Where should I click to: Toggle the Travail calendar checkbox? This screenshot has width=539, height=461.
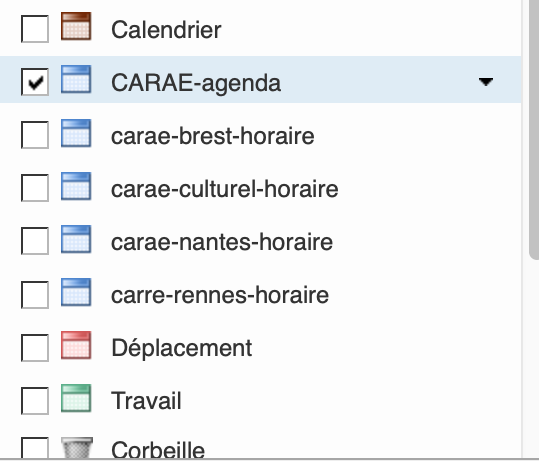(35, 401)
